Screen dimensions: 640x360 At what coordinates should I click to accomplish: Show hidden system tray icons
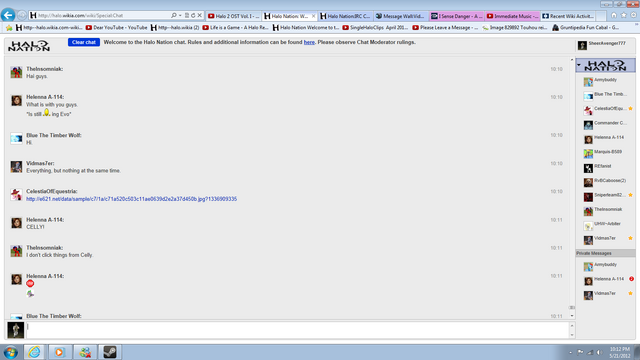point(571,352)
